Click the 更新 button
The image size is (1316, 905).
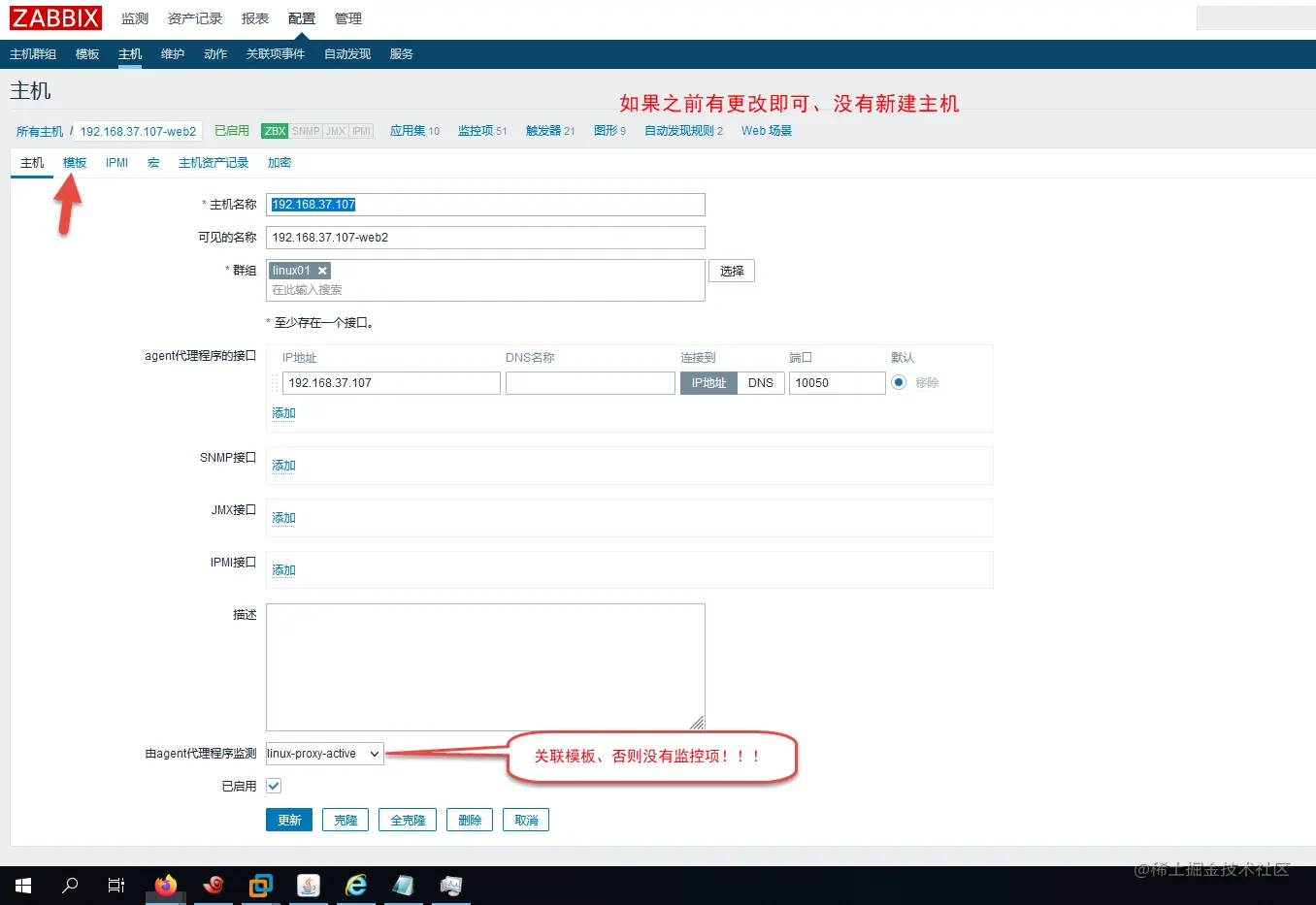point(288,819)
